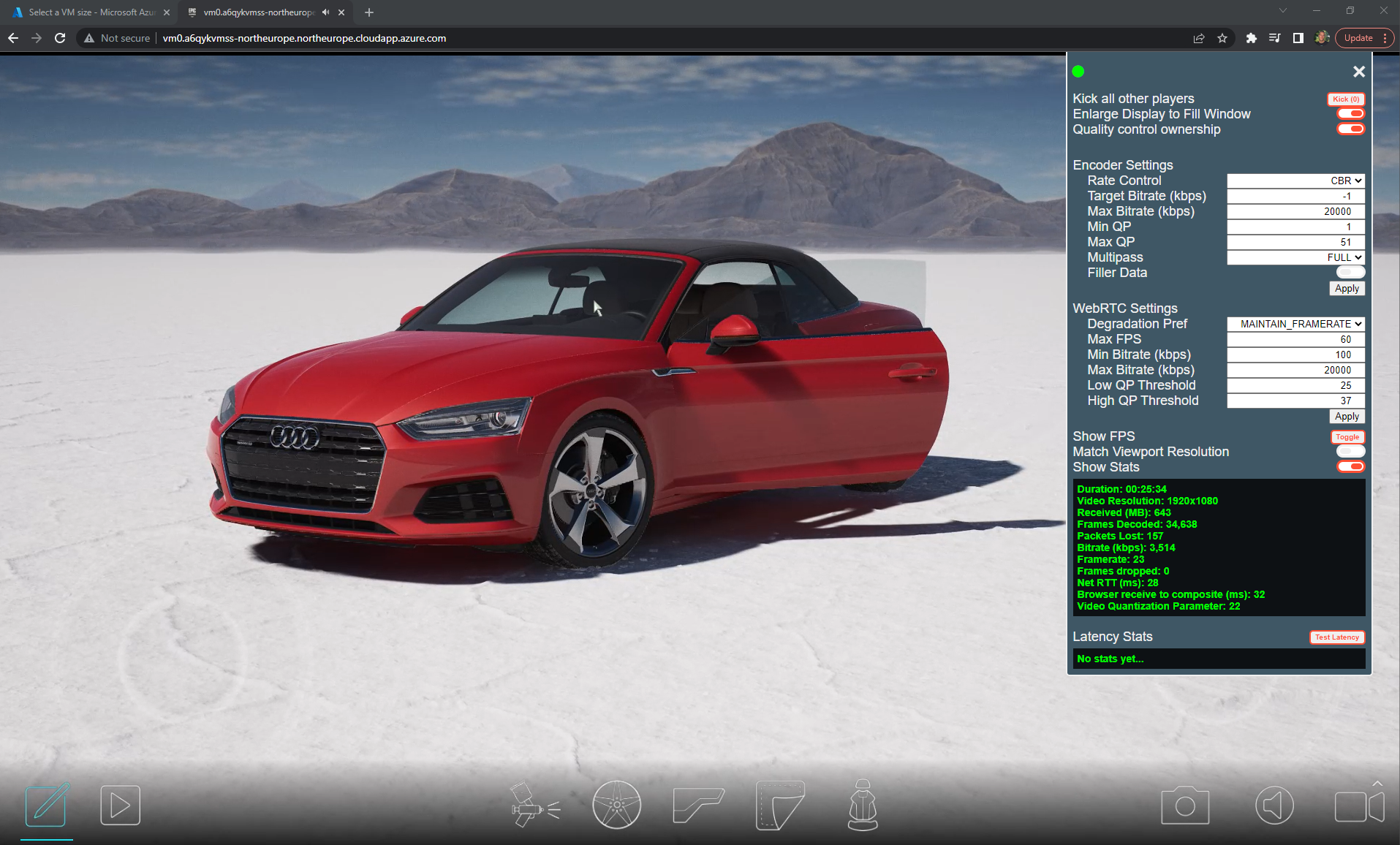Open Rate Control CBR dropdown

click(x=1295, y=181)
